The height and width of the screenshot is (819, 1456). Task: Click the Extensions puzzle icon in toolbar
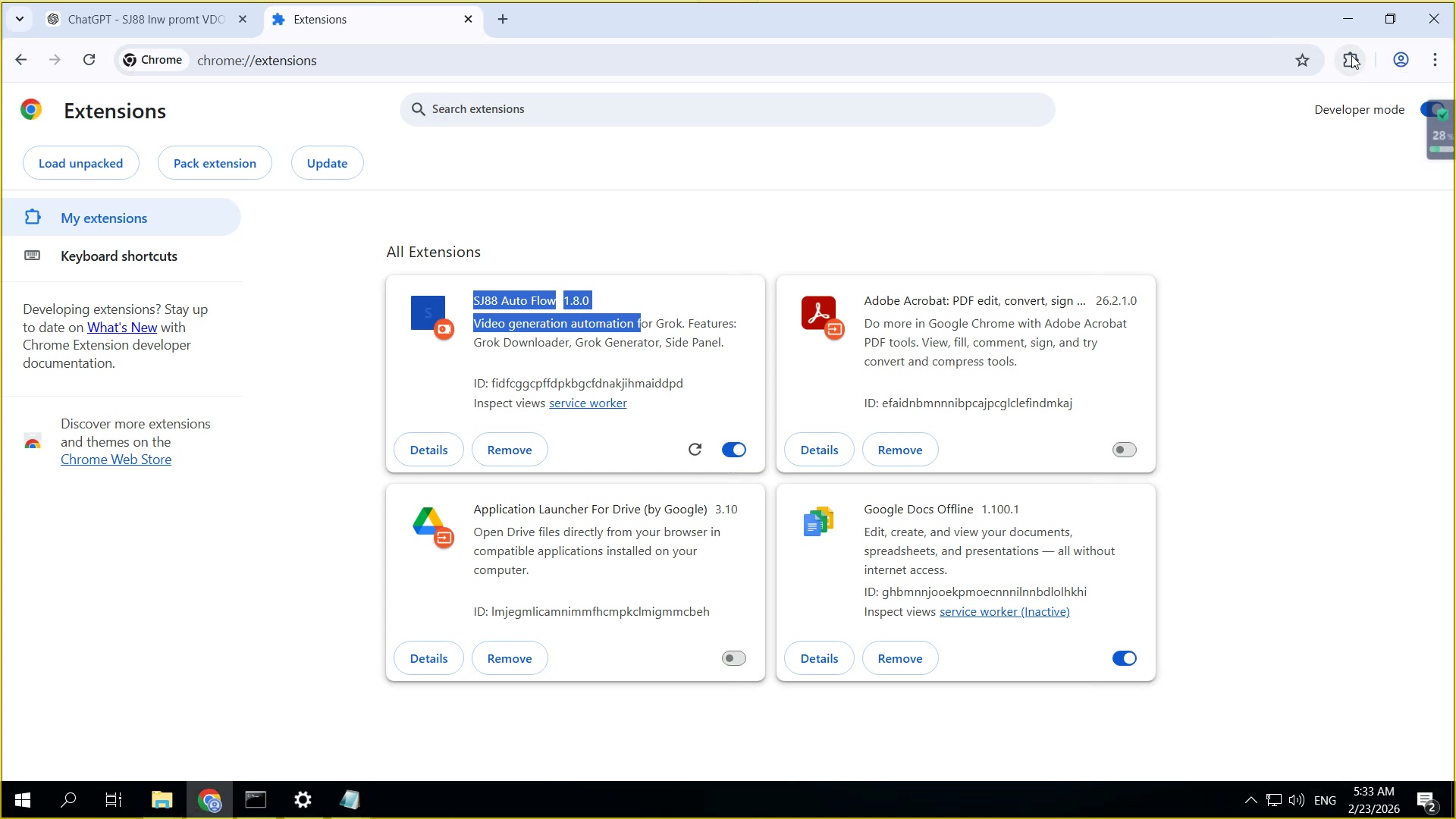[x=1351, y=60]
